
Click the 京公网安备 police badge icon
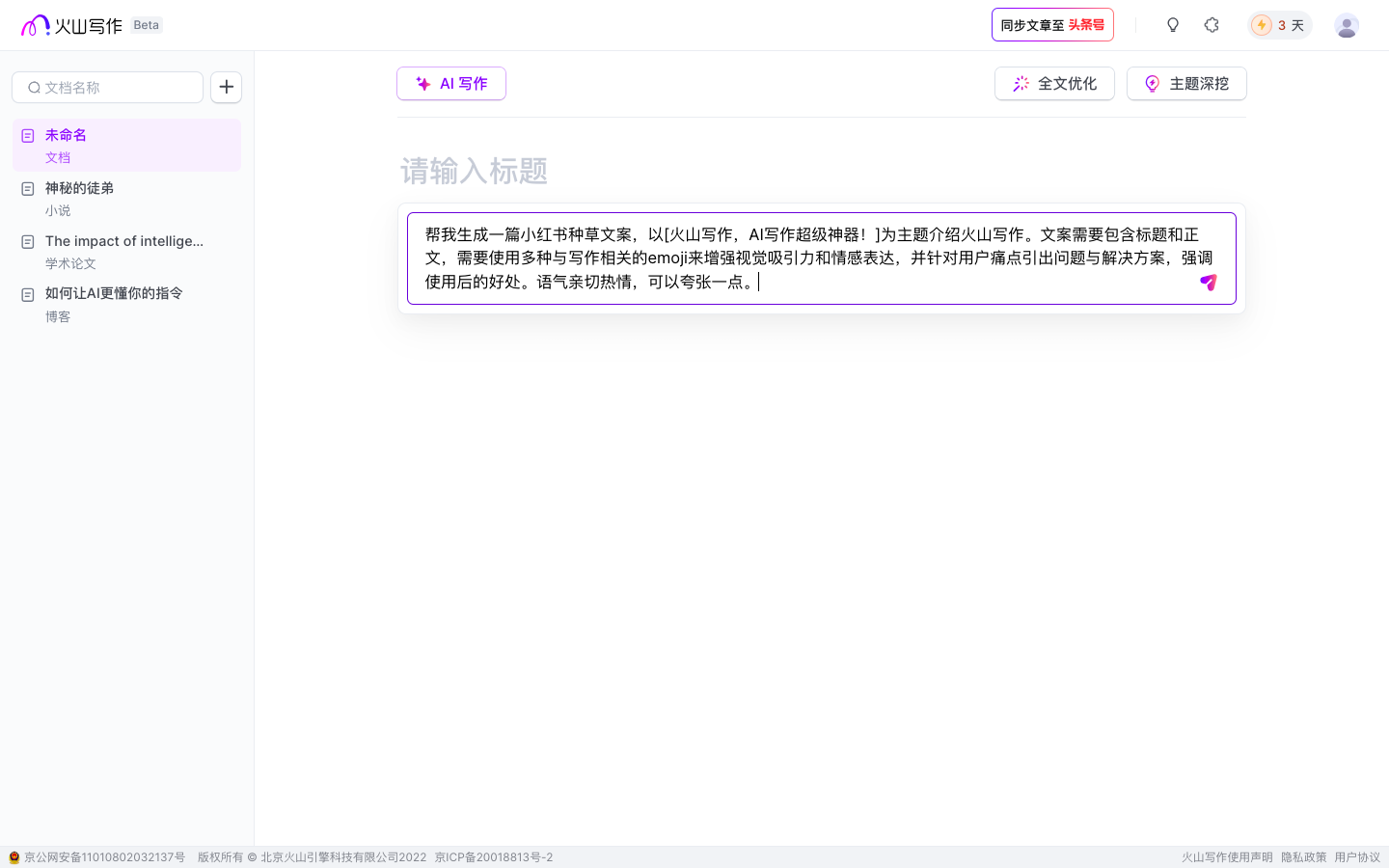coord(14,857)
